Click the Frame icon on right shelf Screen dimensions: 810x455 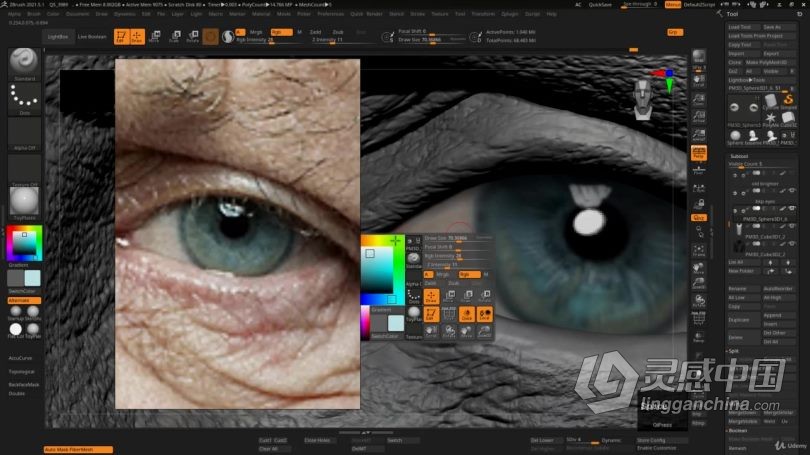pyautogui.click(x=698, y=251)
